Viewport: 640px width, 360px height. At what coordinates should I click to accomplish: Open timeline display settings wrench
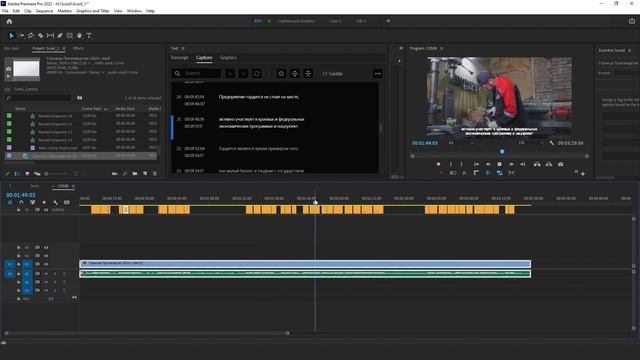[x=56, y=202]
